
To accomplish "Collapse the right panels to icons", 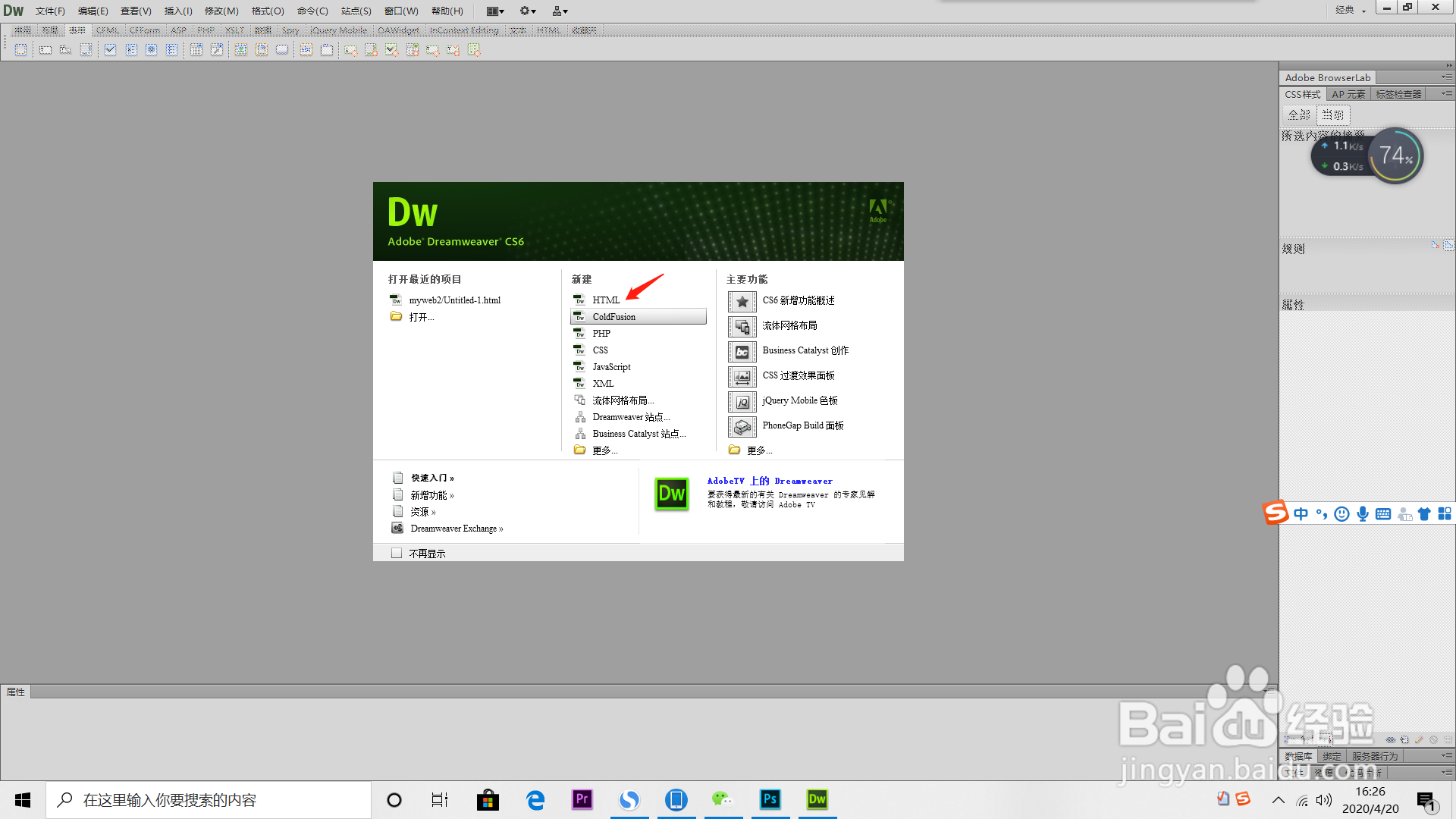I will coord(1448,66).
